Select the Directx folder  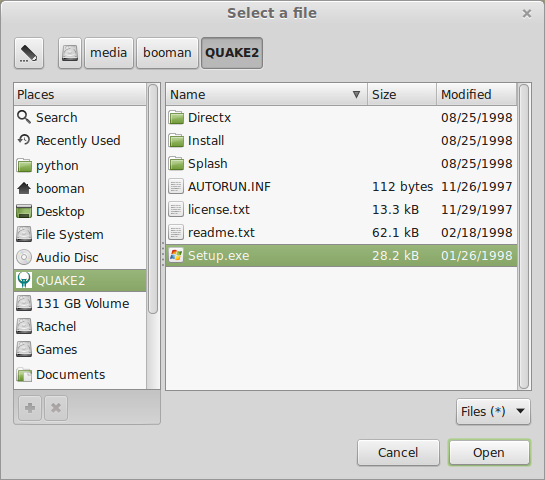tap(342, 117)
